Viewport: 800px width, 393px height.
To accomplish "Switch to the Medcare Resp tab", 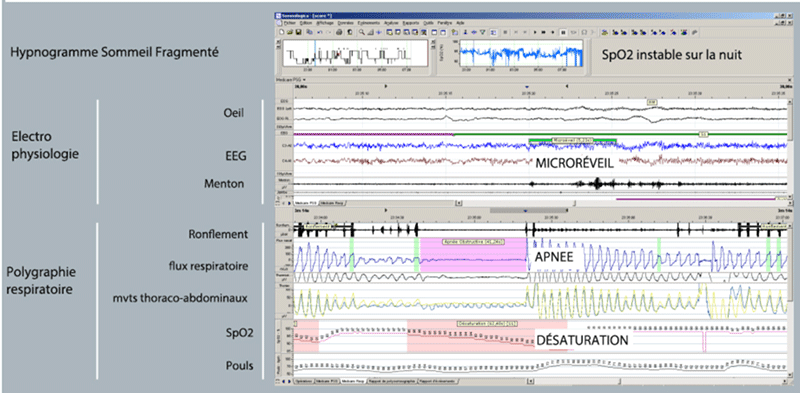I will [333, 203].
